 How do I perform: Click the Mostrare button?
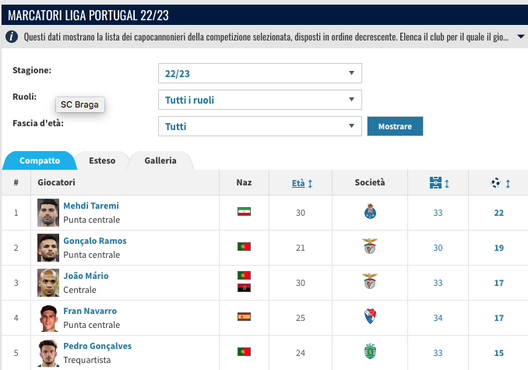[395, 126]
